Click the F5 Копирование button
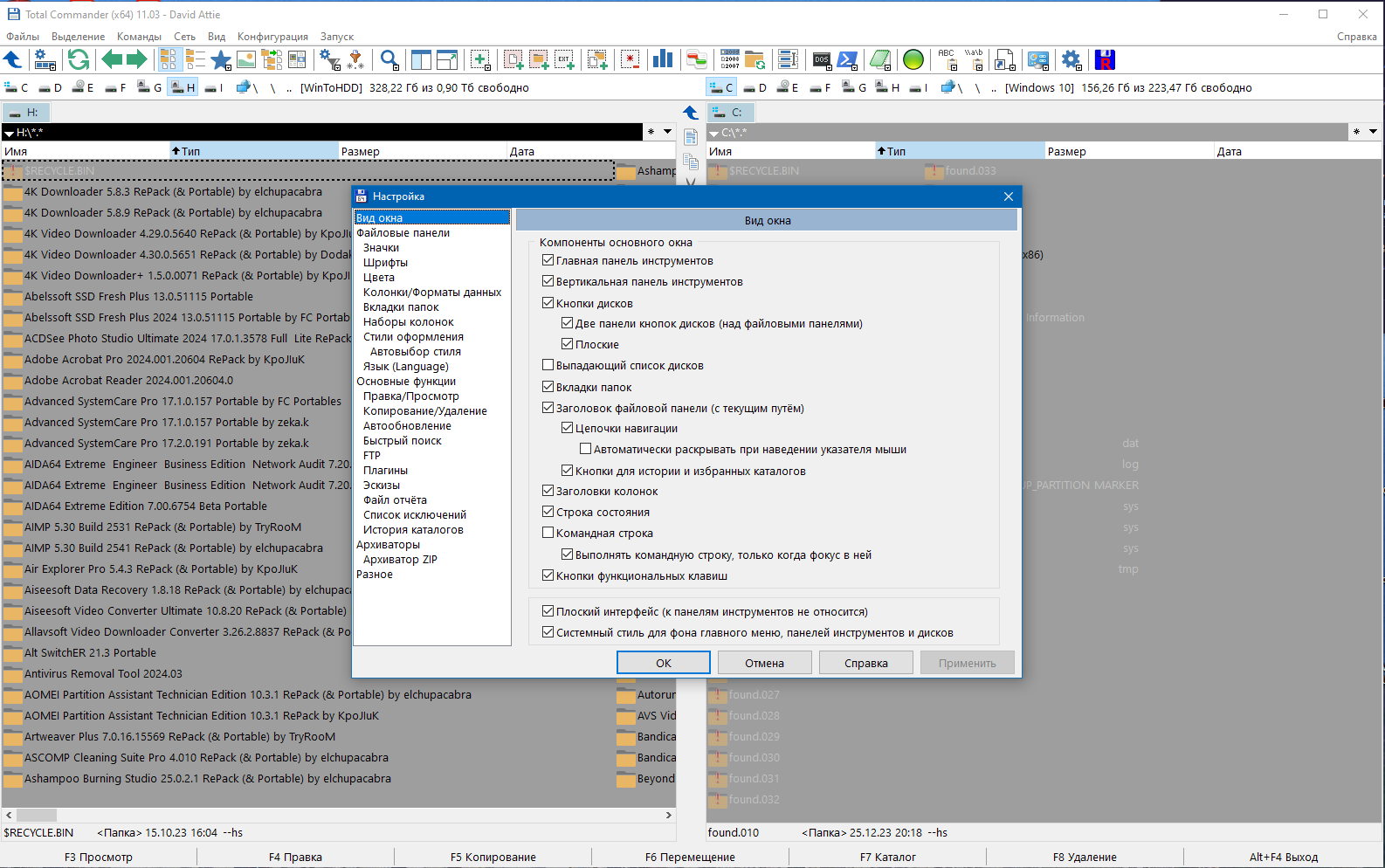The width and height of the screenshot is (1385, 868). pos(493,857)
